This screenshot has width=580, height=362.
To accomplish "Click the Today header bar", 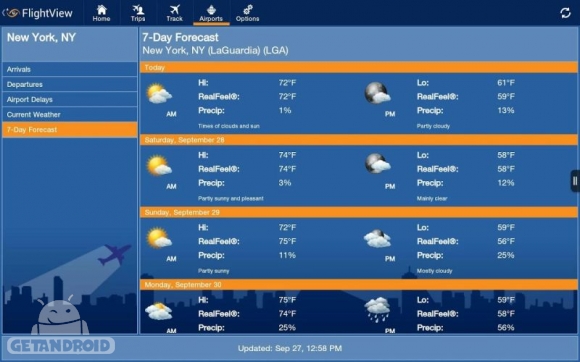I will click(x=359, y=67).
